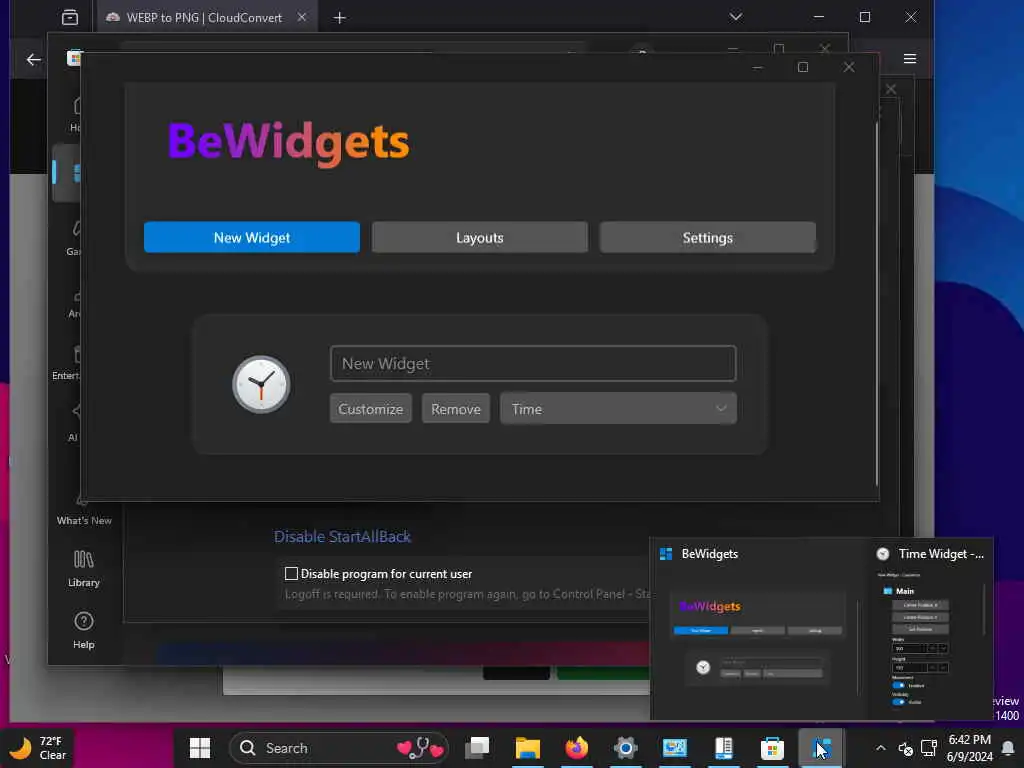Select the BeWidgets taskbar preview thumbnail
Image resolution: width=1024 pixels, height=768 pixels.
758,630
